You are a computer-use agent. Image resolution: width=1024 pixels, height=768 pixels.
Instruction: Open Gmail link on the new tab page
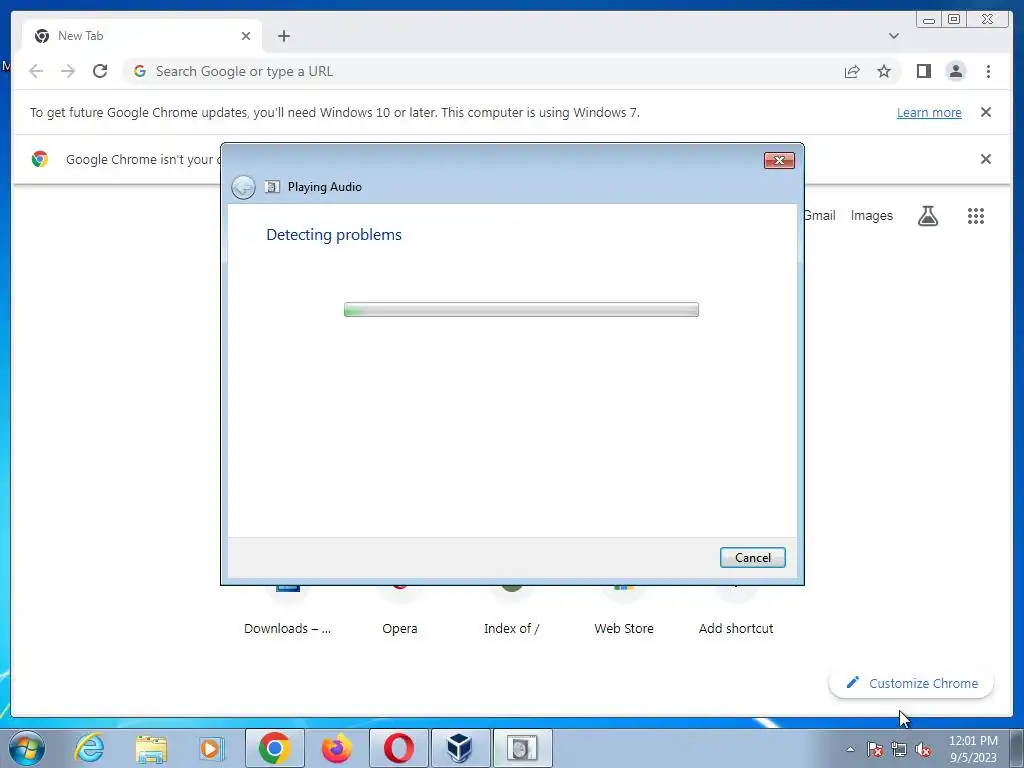click(820, 216)
